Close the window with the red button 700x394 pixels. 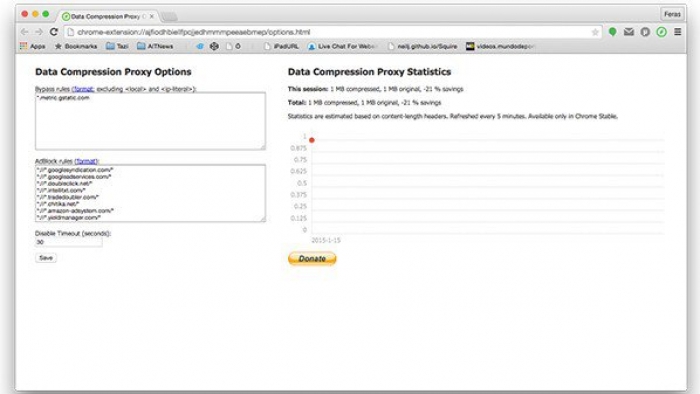tap(25, 14)
